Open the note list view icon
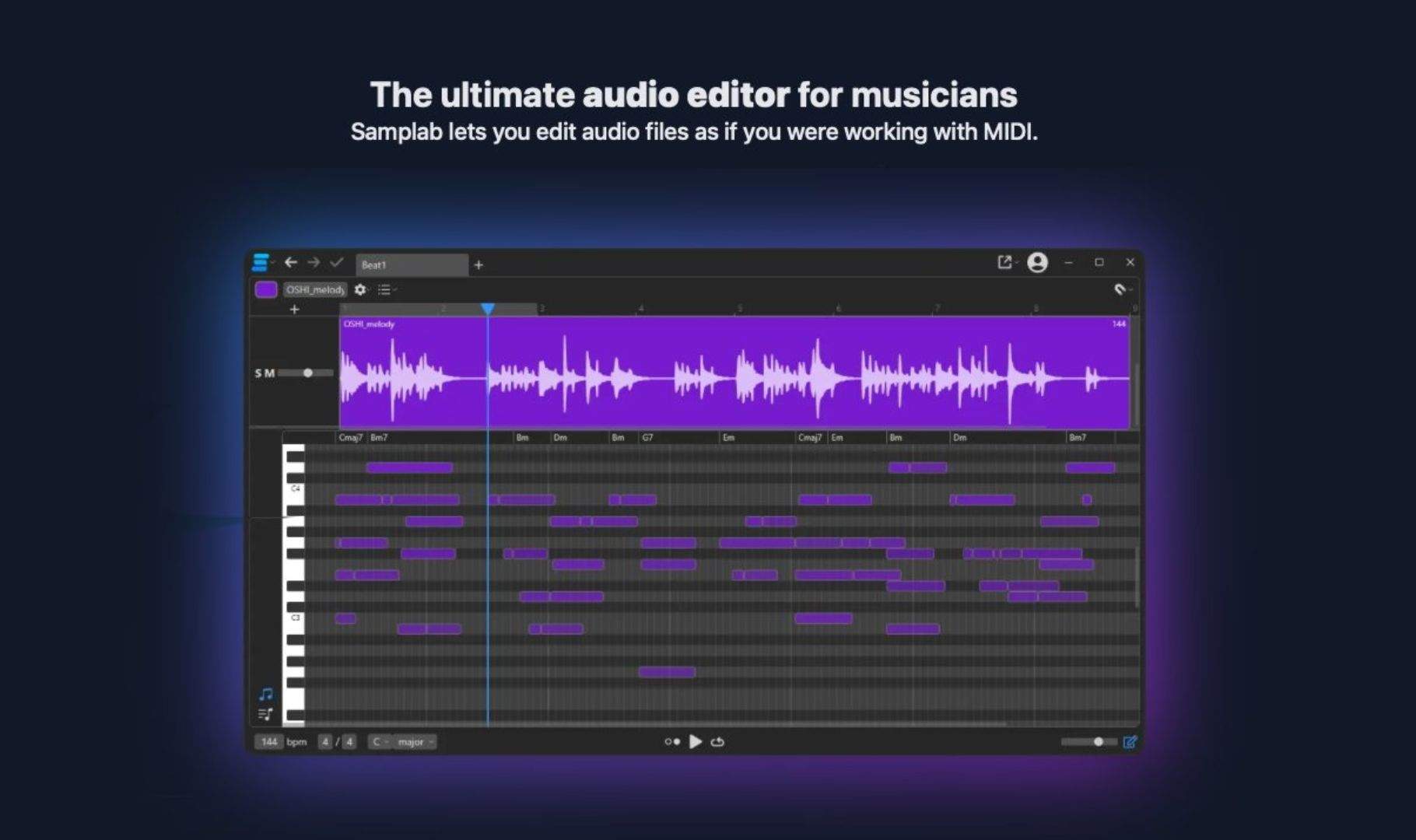This screenshot has height=840, width=1416. (266, 714)
